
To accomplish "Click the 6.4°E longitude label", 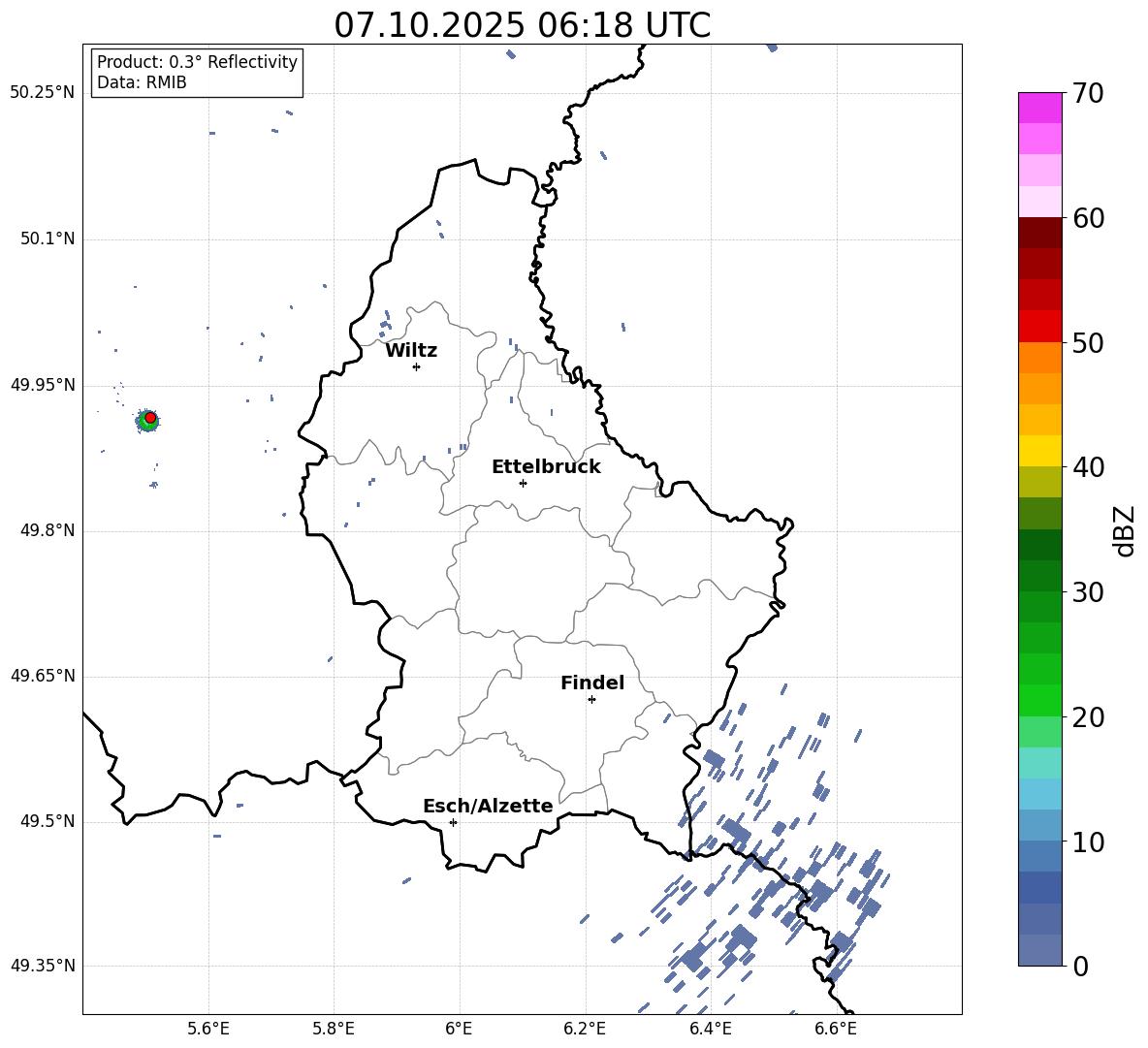I will 710,1029.
